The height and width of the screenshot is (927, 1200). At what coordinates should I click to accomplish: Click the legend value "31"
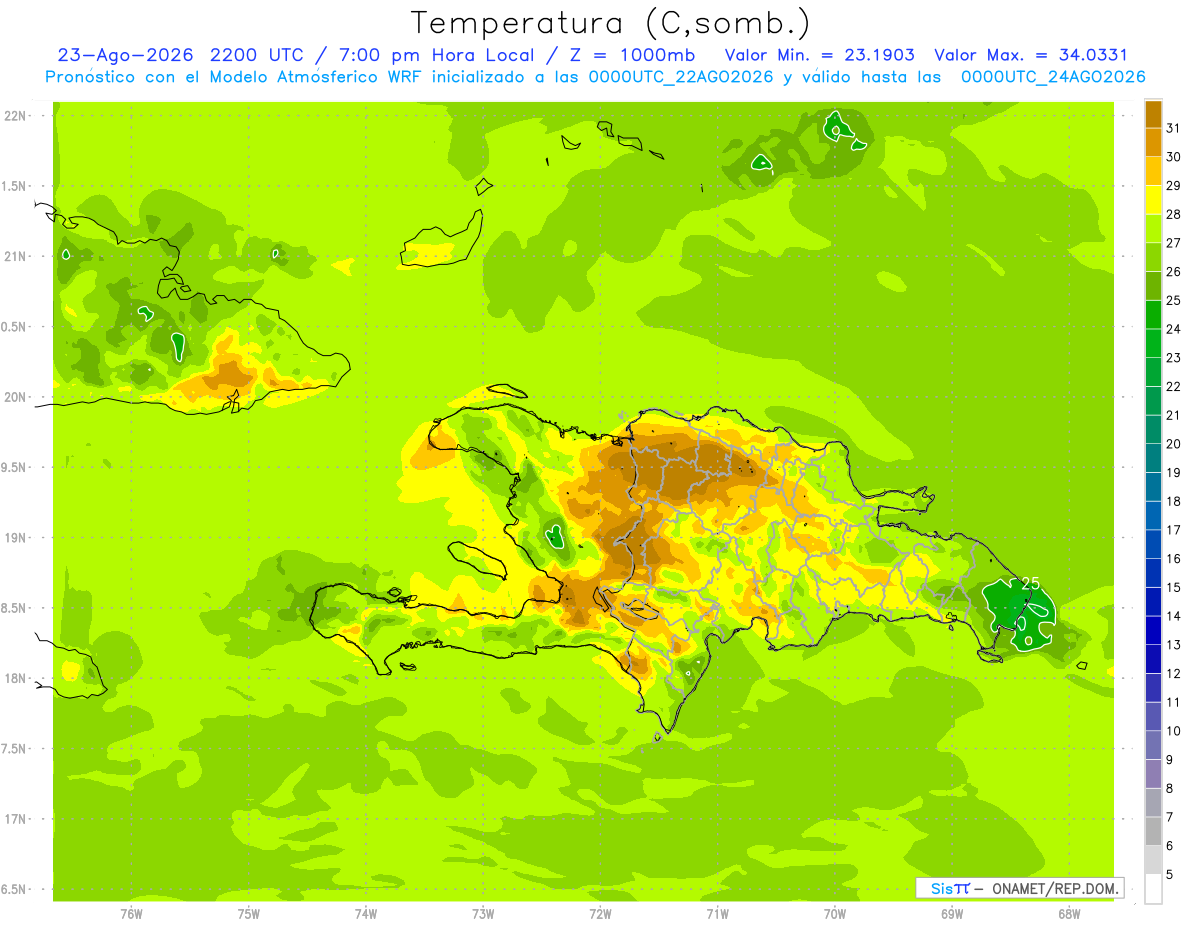[x=1174, y=128]
